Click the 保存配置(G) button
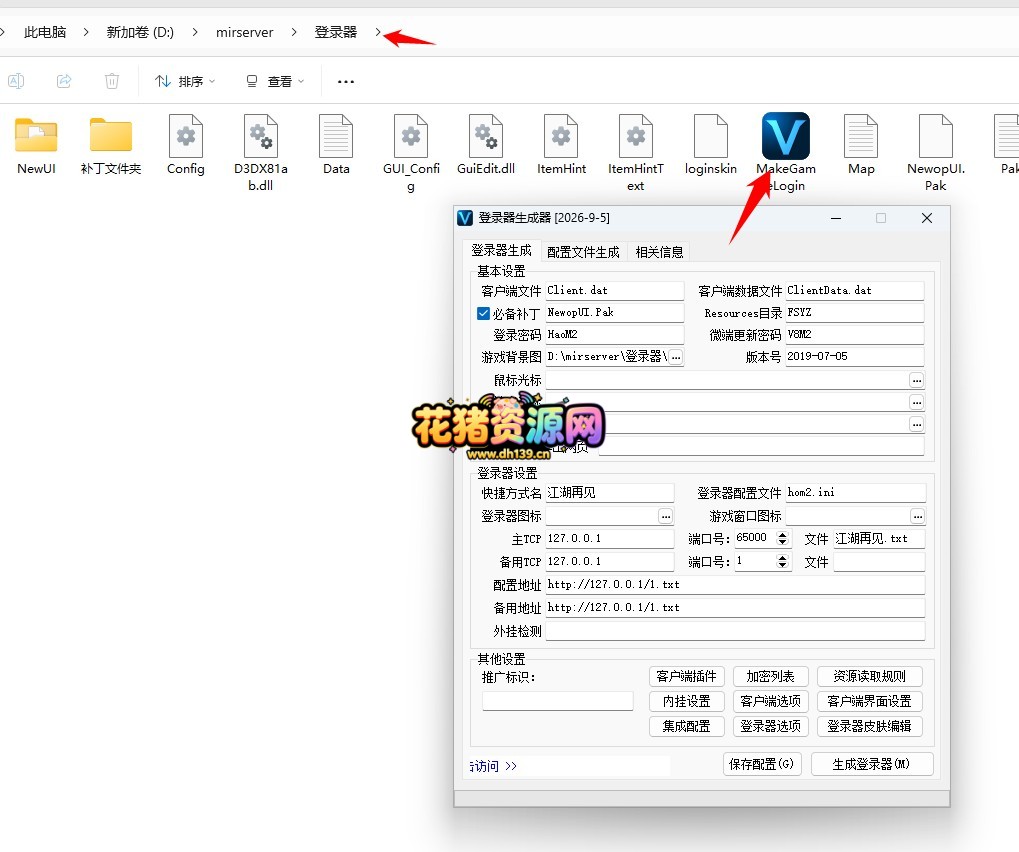The image size is (1019, 852). click(762, 764)
